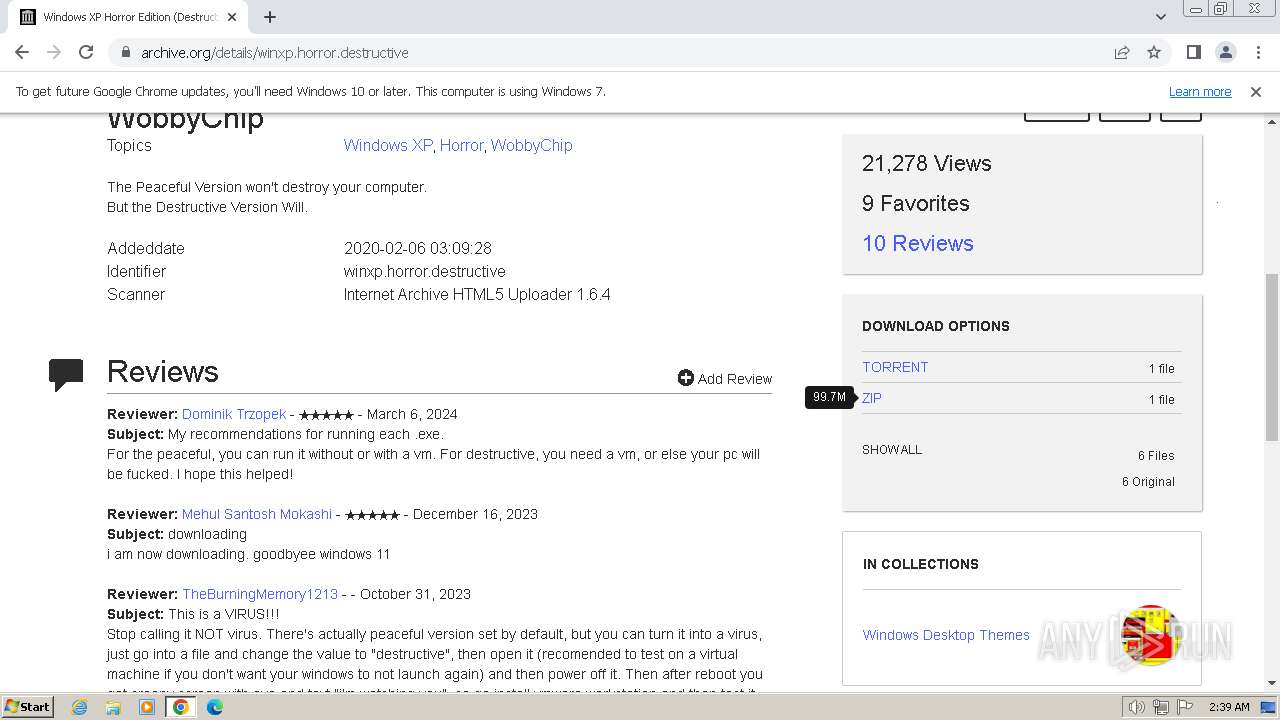Expand the tab search dropdown arrow
Image resolution: width=1280 pixels, height=720 pixels.
pos(1160,17)
